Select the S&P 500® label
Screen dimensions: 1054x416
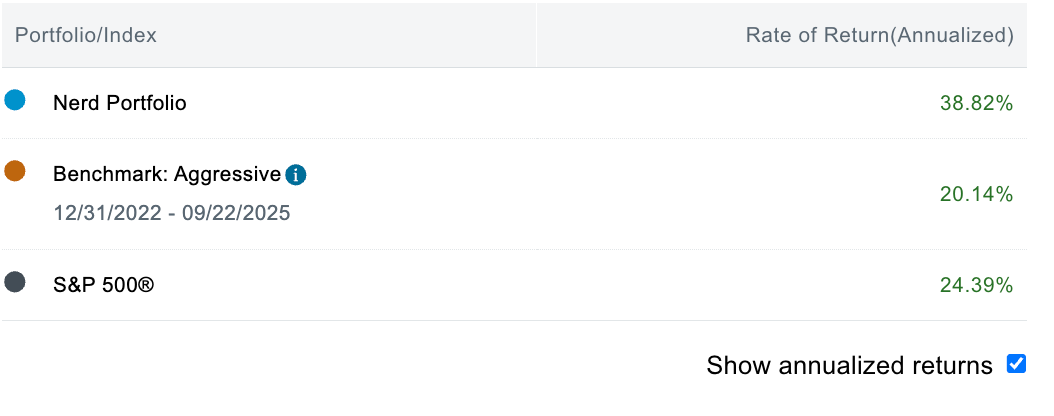coord(104,285)
